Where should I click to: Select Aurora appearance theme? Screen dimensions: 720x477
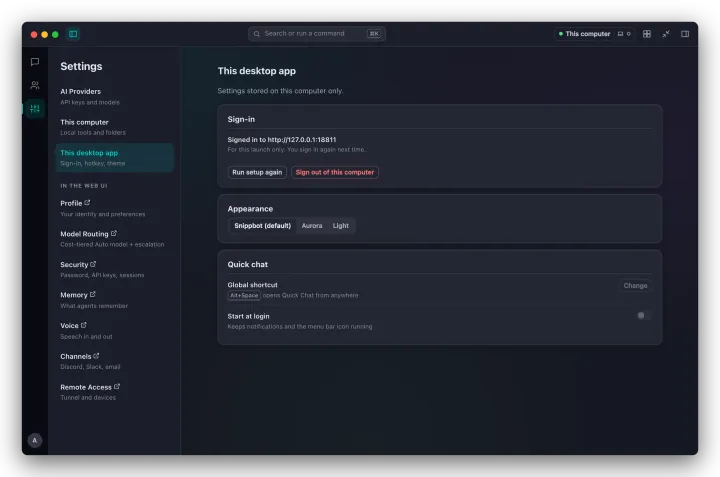312,226
